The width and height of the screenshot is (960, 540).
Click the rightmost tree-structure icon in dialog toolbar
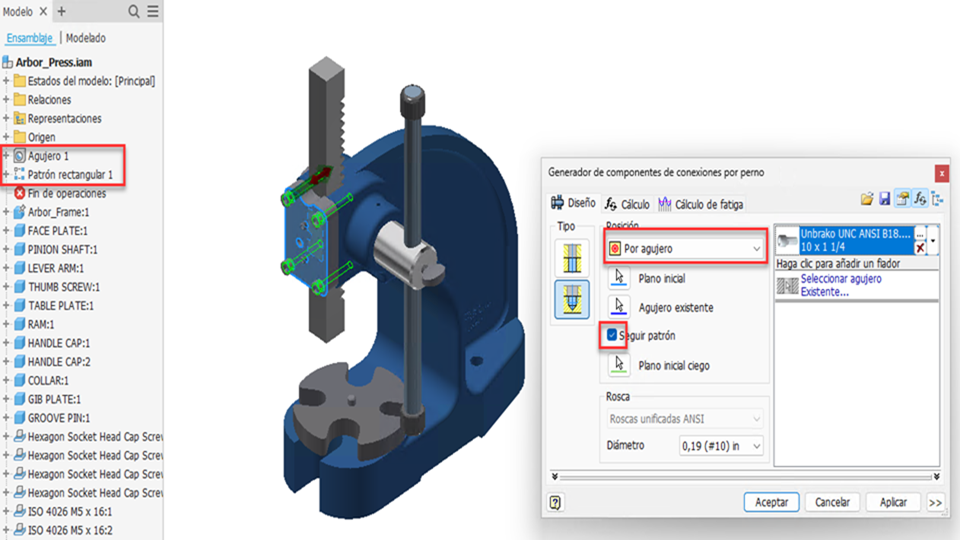937,199
